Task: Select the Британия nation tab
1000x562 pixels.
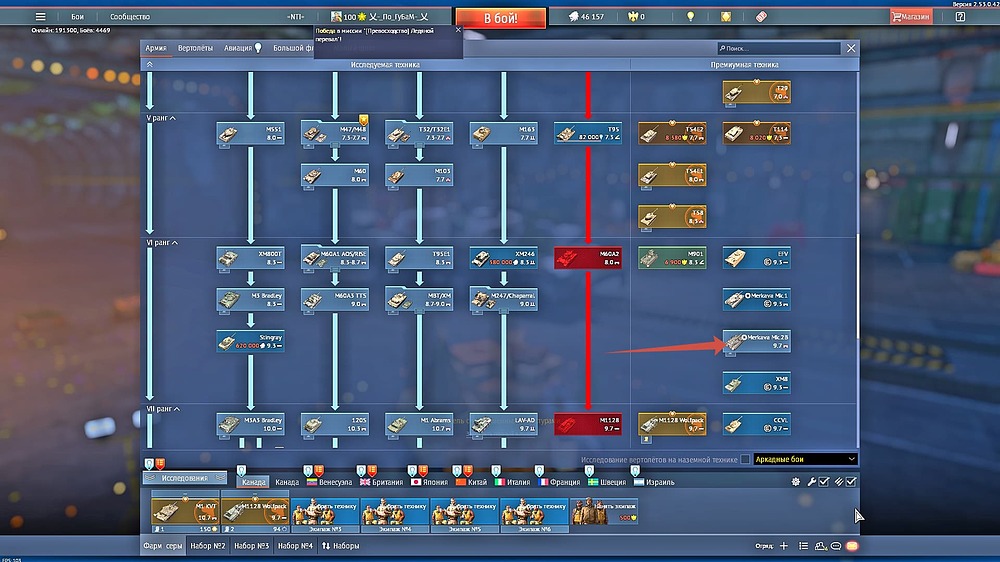Action: pyautogui.click(x=383, y=482)
